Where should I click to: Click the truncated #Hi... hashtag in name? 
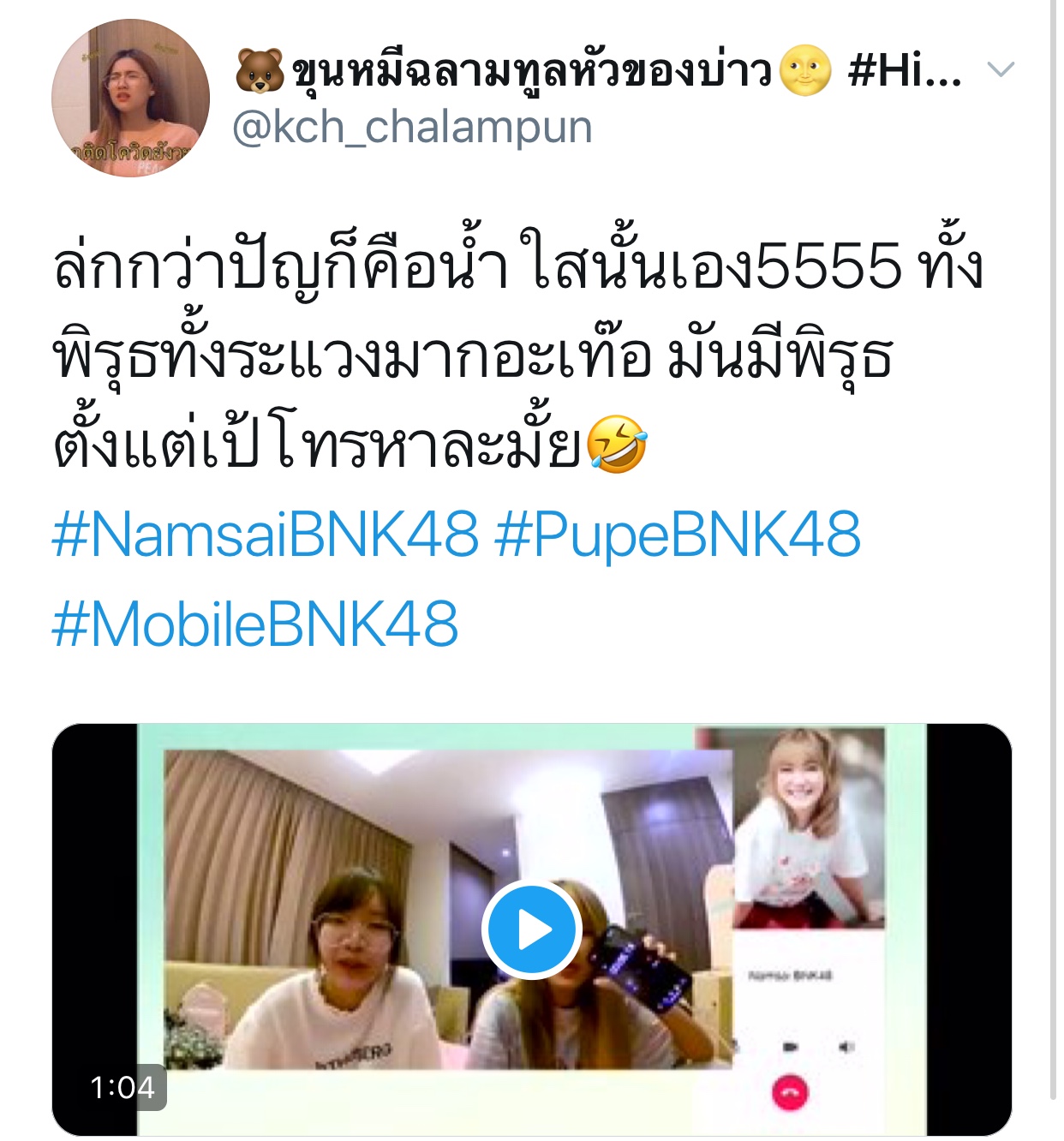pyautogui.click(x=905, y=69)
